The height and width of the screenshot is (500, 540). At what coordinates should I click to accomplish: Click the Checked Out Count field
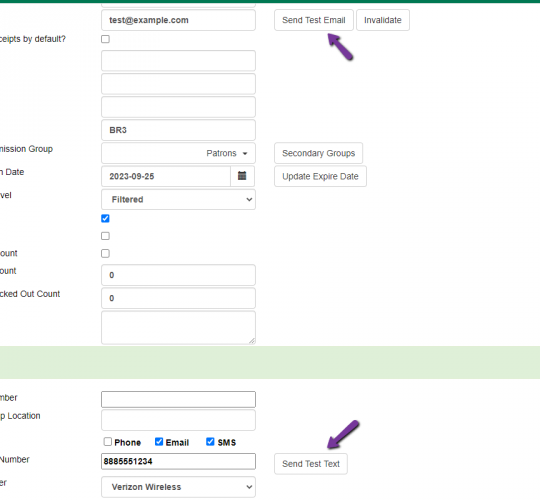click(178, 298)
